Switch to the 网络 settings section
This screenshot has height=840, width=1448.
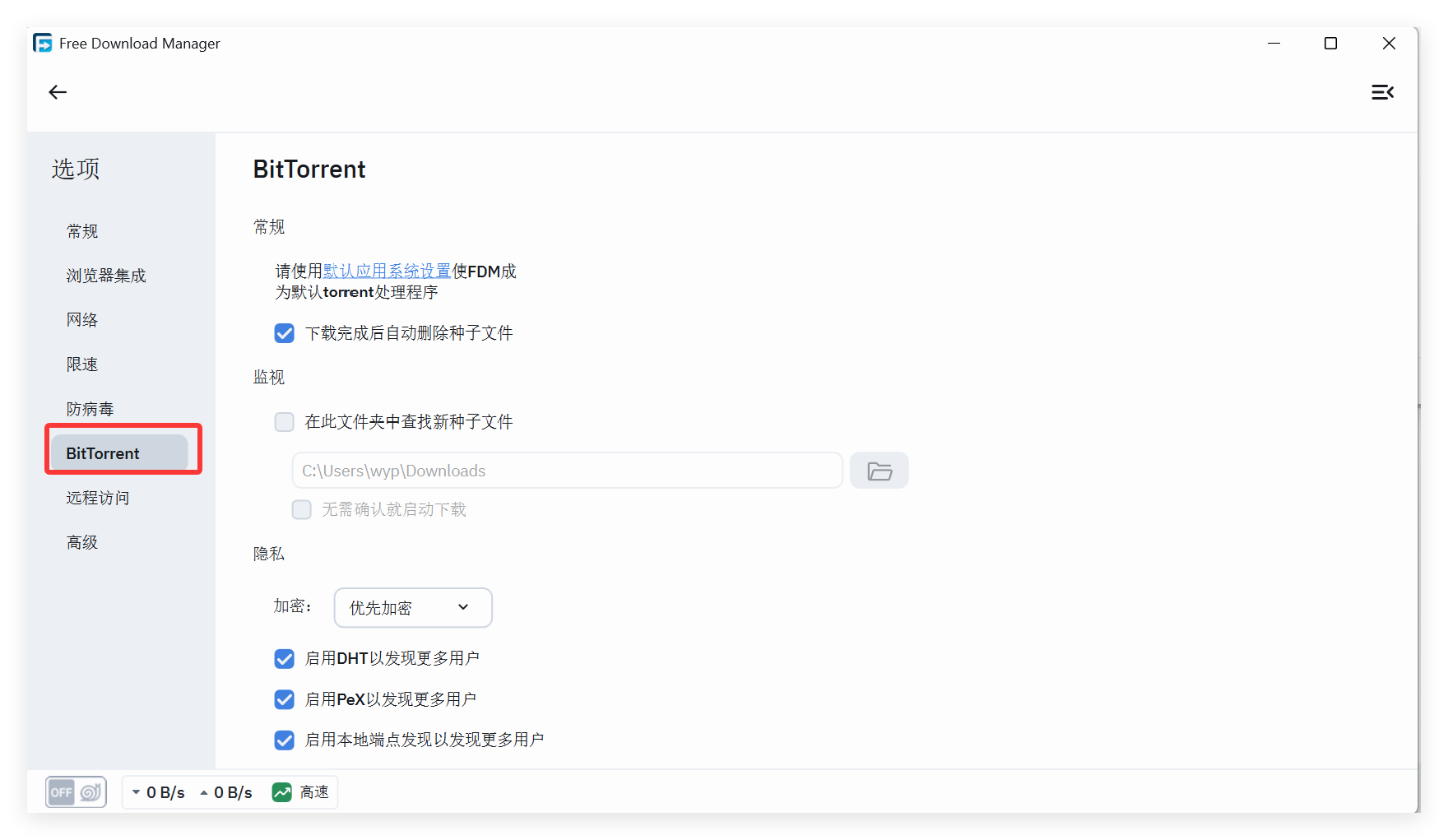[82, 320]
